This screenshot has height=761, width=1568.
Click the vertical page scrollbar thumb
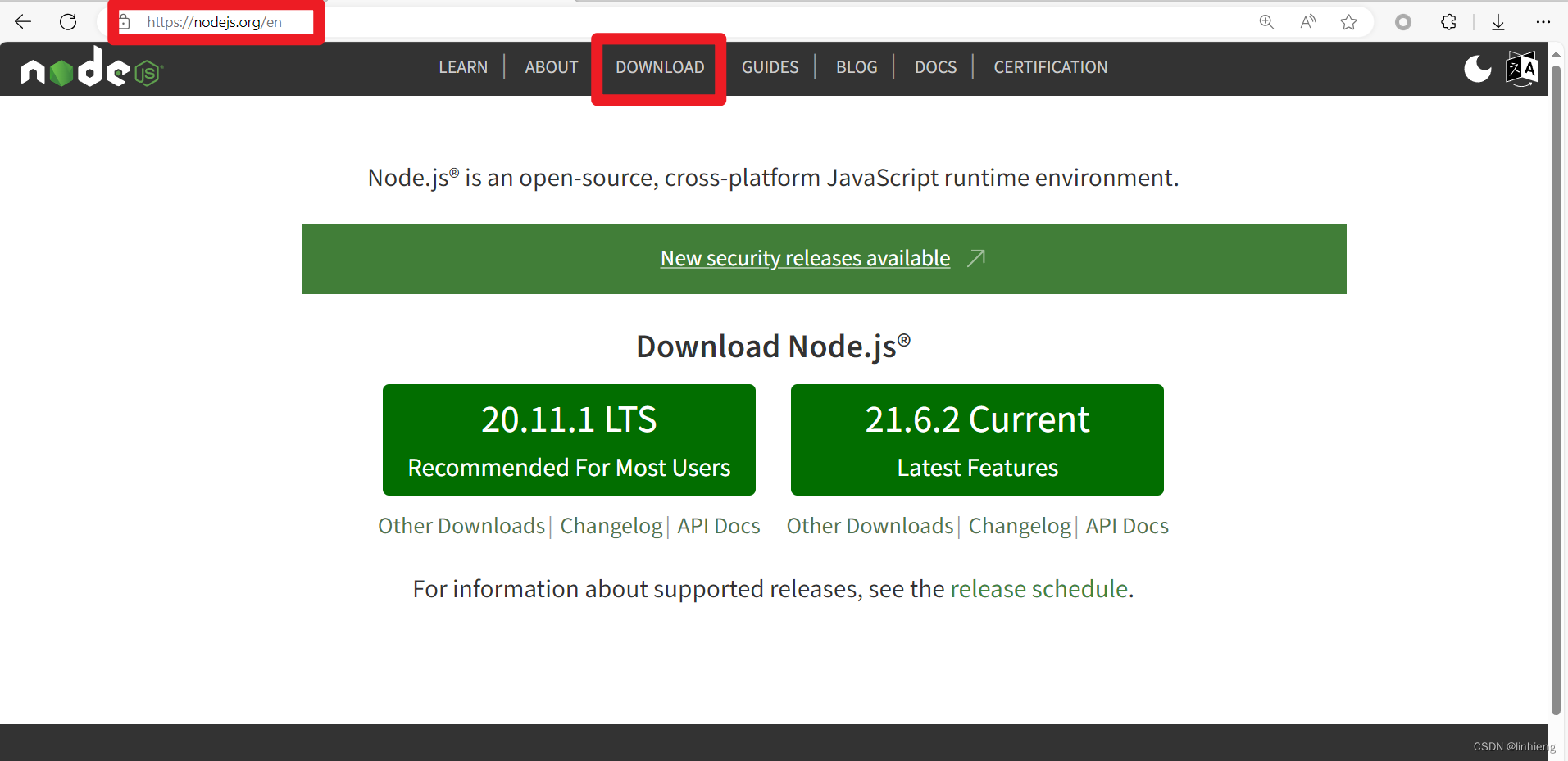[x=1556, y=385]
